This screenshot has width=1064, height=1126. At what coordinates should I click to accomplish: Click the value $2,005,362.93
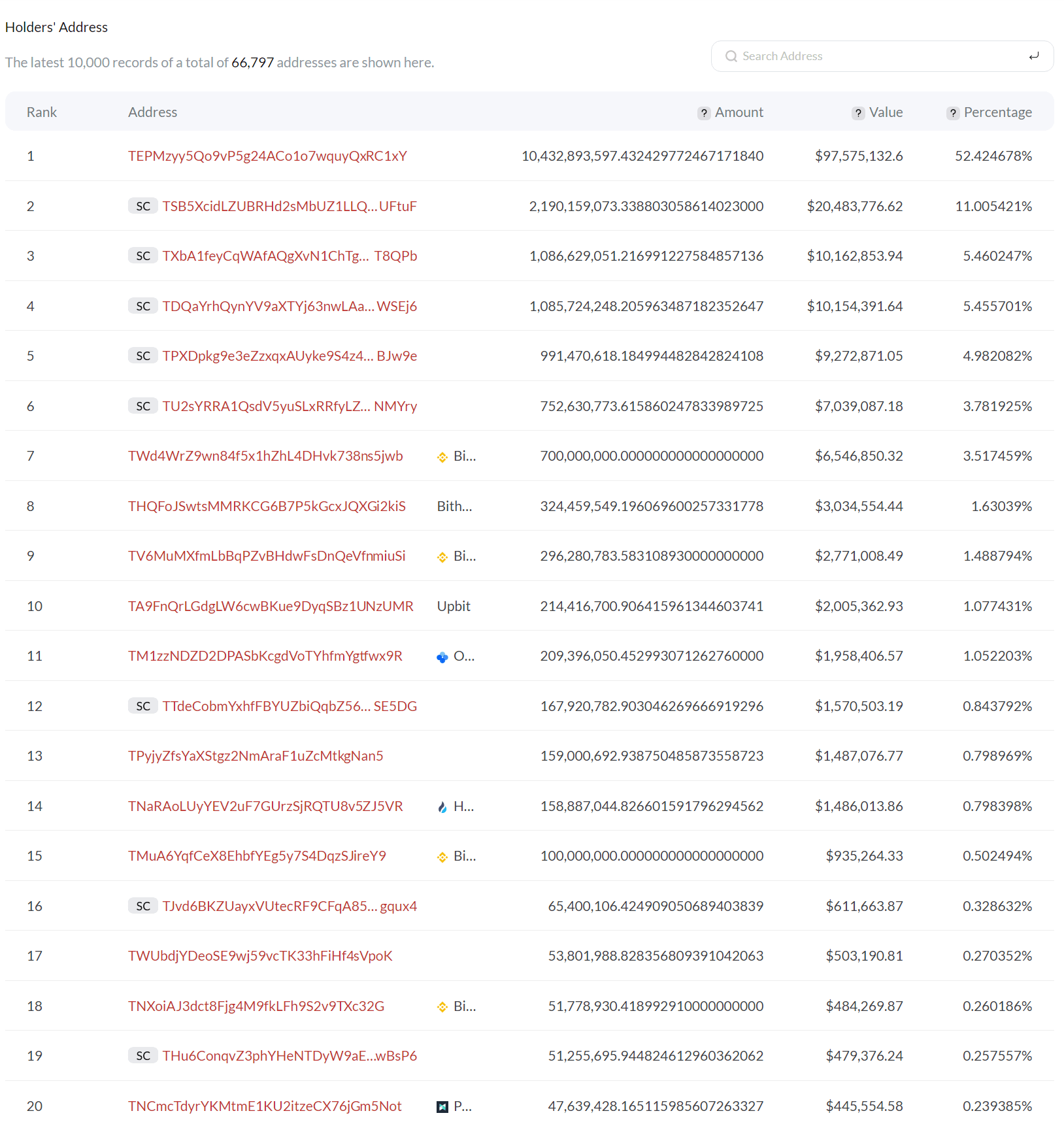click(859, 606)
